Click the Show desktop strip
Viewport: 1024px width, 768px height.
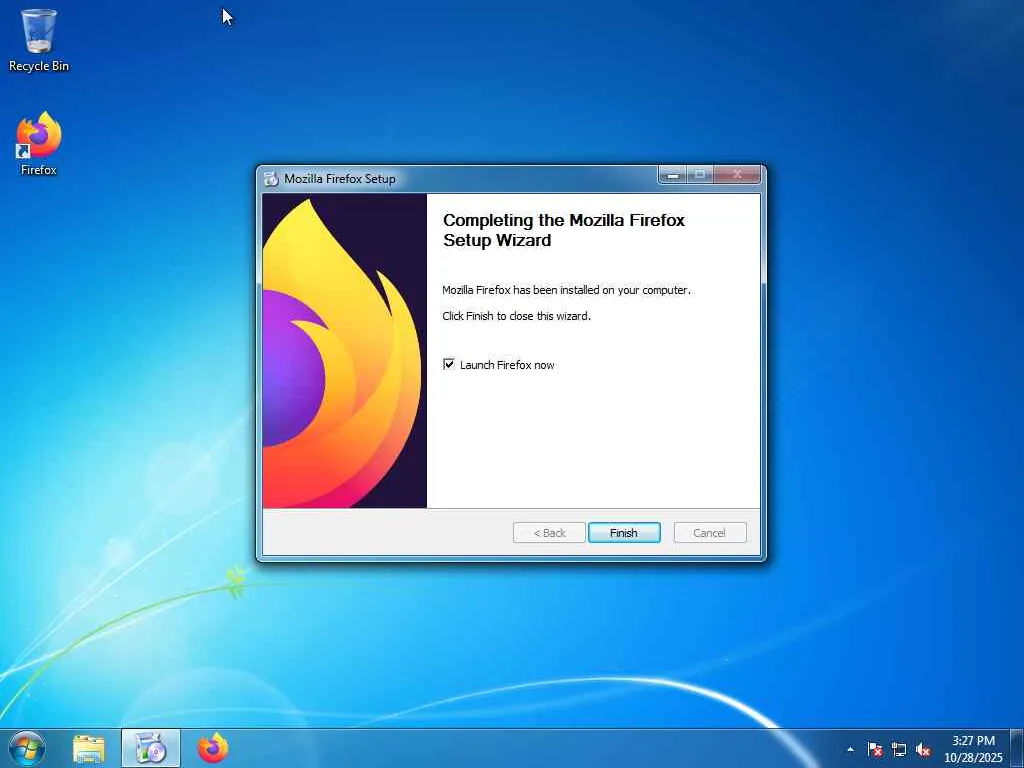point(1017,748)
